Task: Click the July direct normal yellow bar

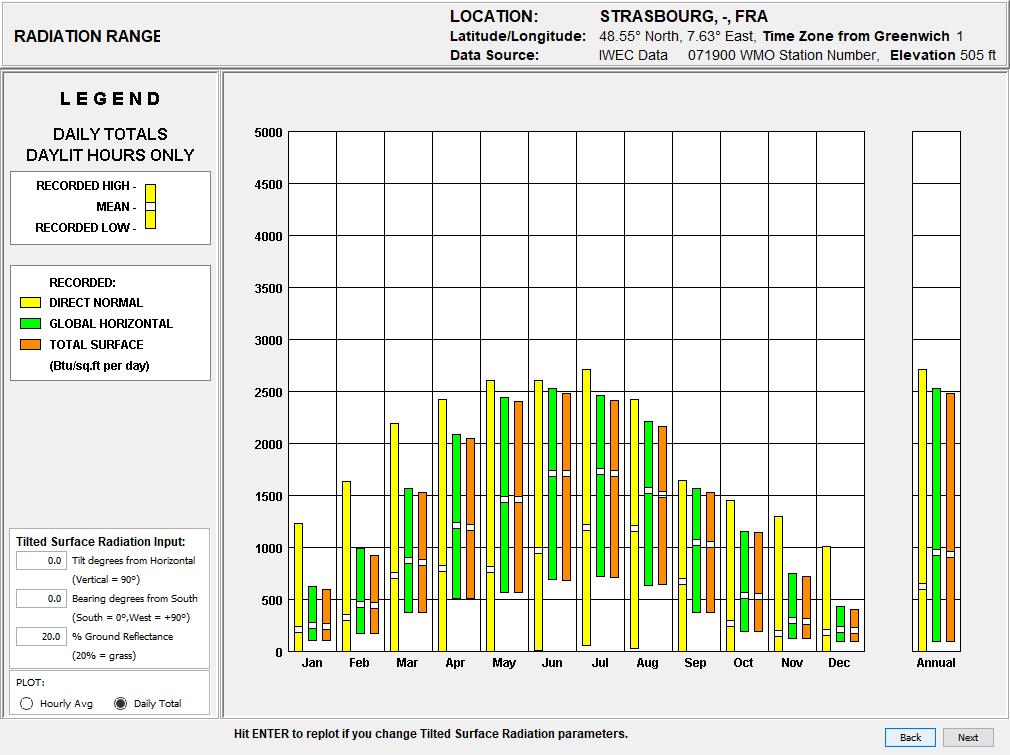Action: (x=586, y=507)
